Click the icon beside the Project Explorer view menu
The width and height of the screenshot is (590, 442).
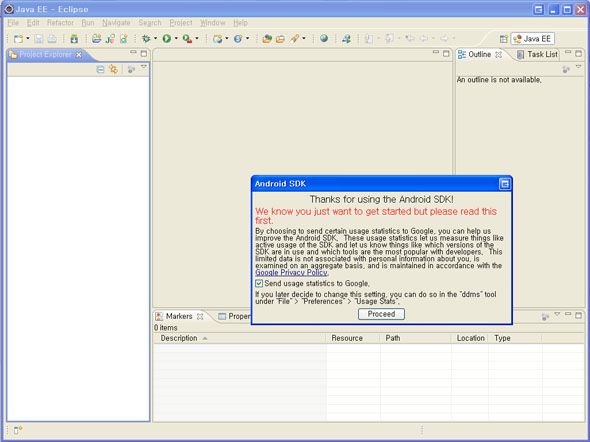pos(131,69)
